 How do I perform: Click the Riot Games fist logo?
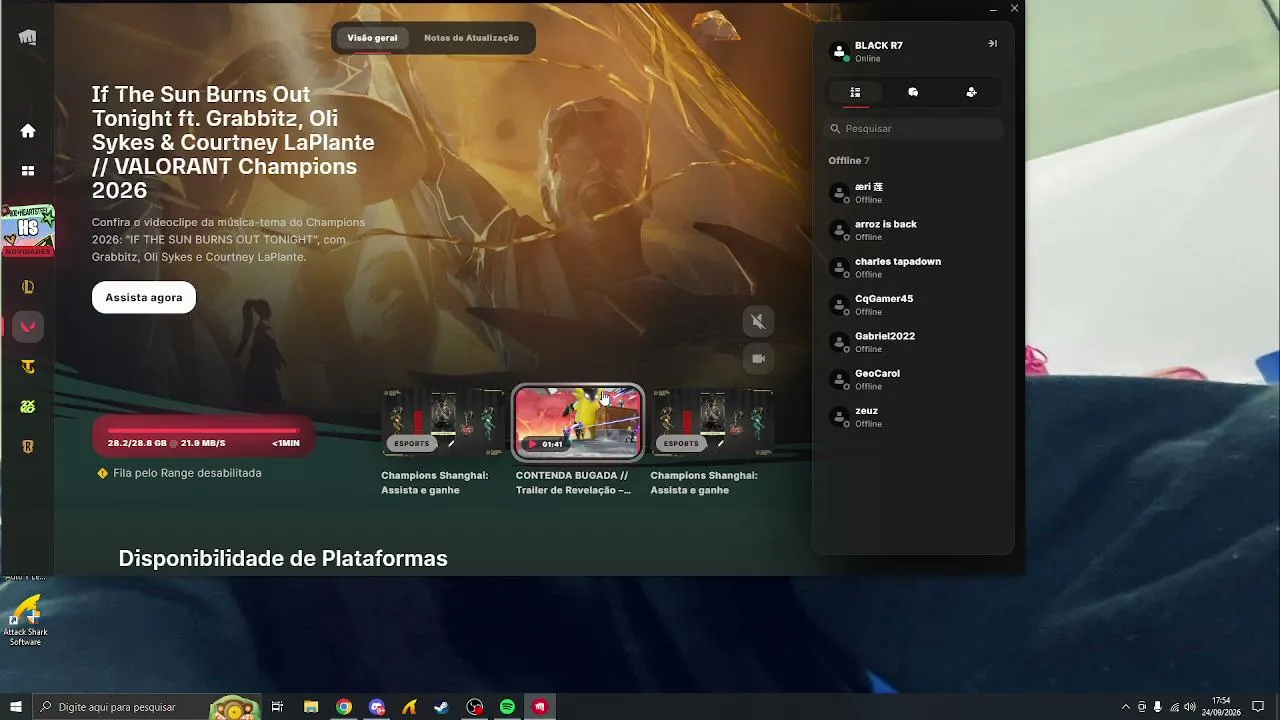tap(28, 38)
